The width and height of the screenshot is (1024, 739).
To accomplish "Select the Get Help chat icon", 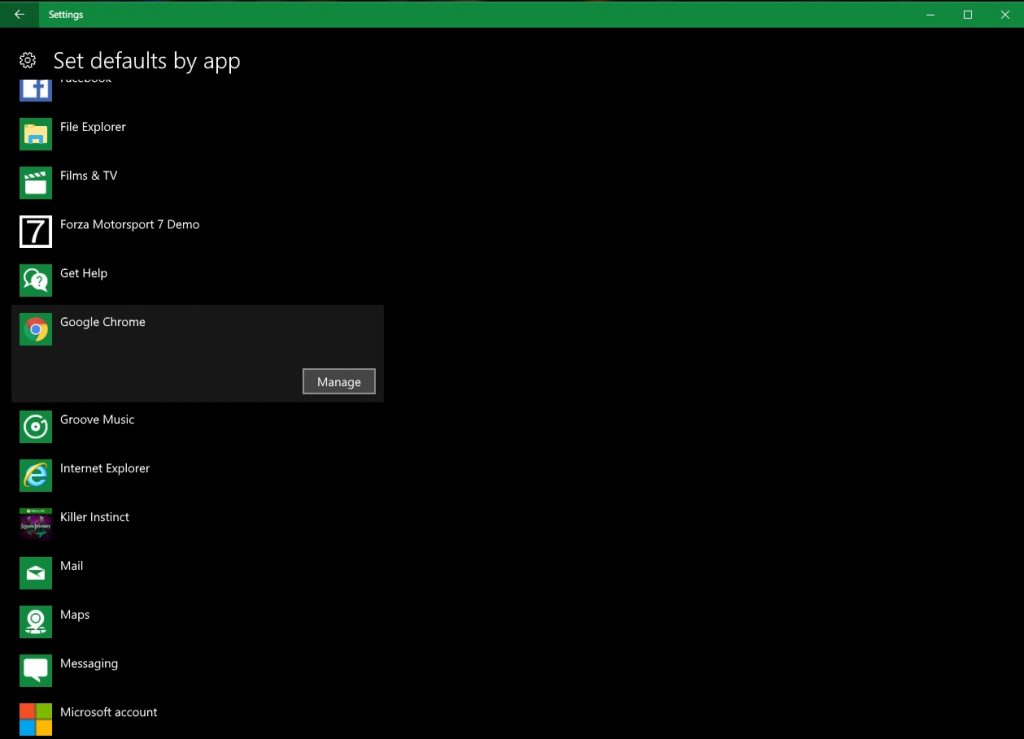I will pos(35,280).
